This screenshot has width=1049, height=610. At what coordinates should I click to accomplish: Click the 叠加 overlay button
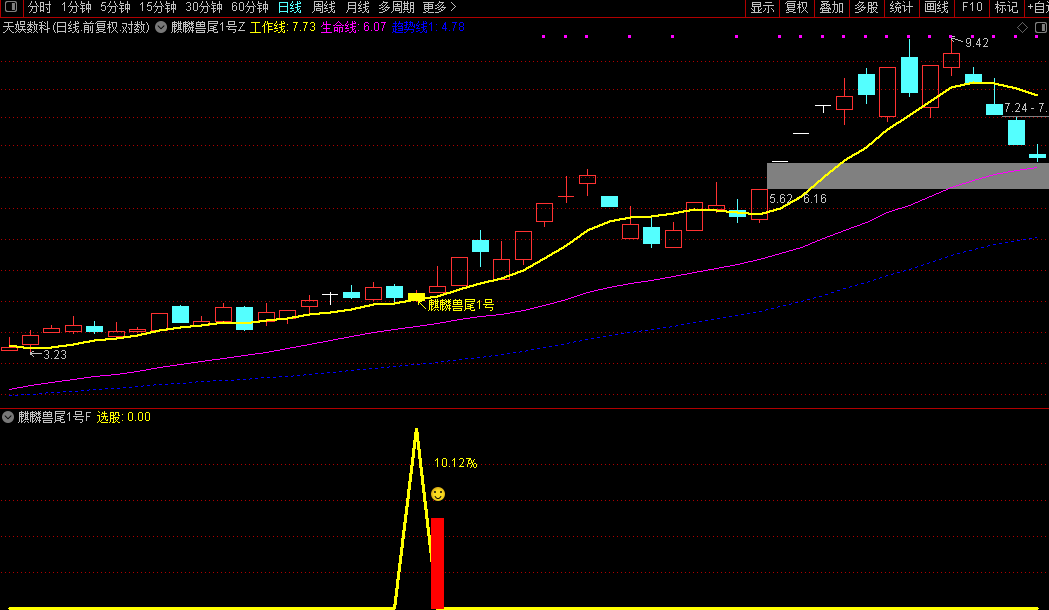pyautogui.click(x=832, y=7)
